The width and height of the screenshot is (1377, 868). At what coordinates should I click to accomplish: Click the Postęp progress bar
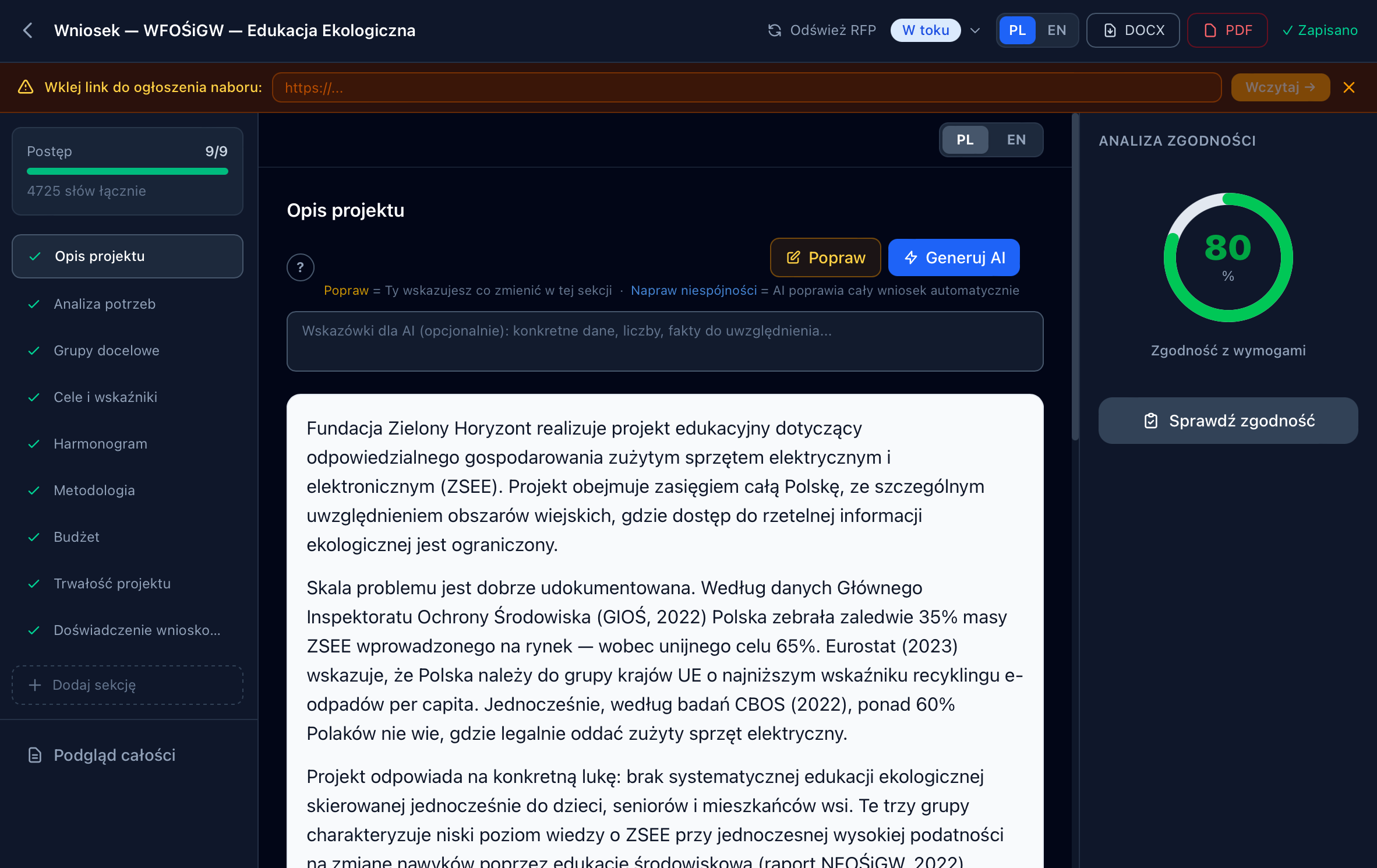pyautogui.click(x=128, y=171)
